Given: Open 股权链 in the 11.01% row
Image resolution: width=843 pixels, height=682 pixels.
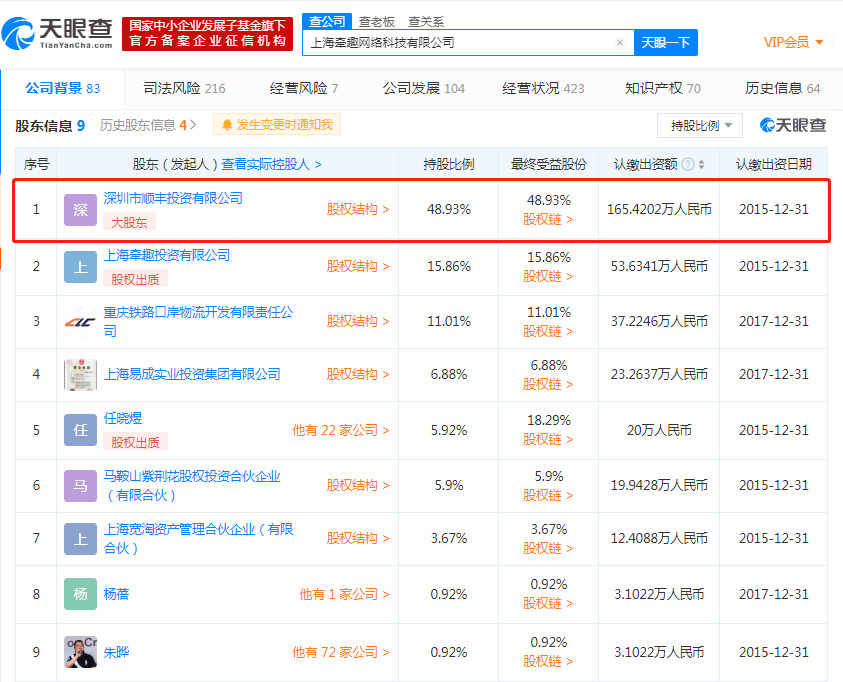Looking at the screenshot, I should (548, 331).
